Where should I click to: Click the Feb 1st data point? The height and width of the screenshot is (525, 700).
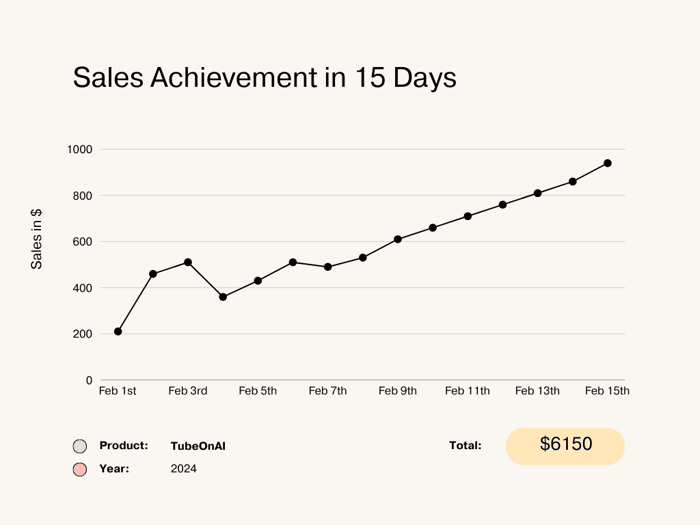point(118,331)
